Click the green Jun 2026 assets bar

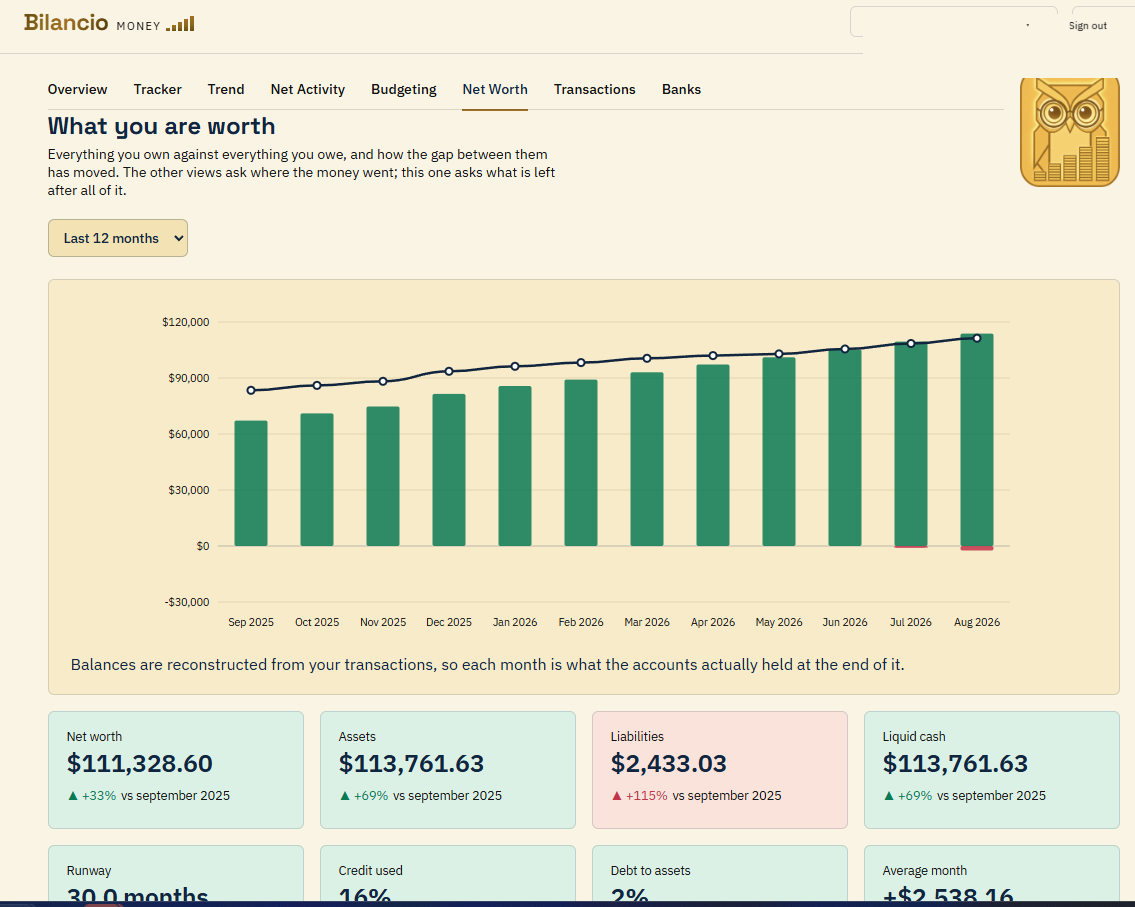click(x=845, y=447)
